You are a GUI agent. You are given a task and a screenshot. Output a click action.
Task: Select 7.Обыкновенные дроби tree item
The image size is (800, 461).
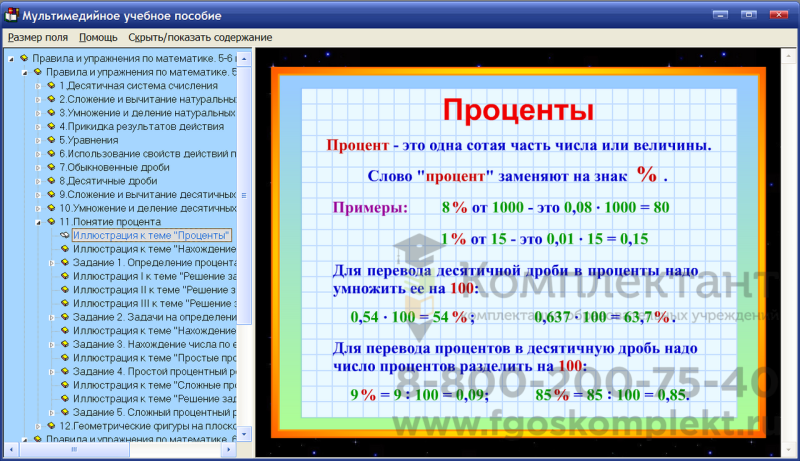click(114, 167)
